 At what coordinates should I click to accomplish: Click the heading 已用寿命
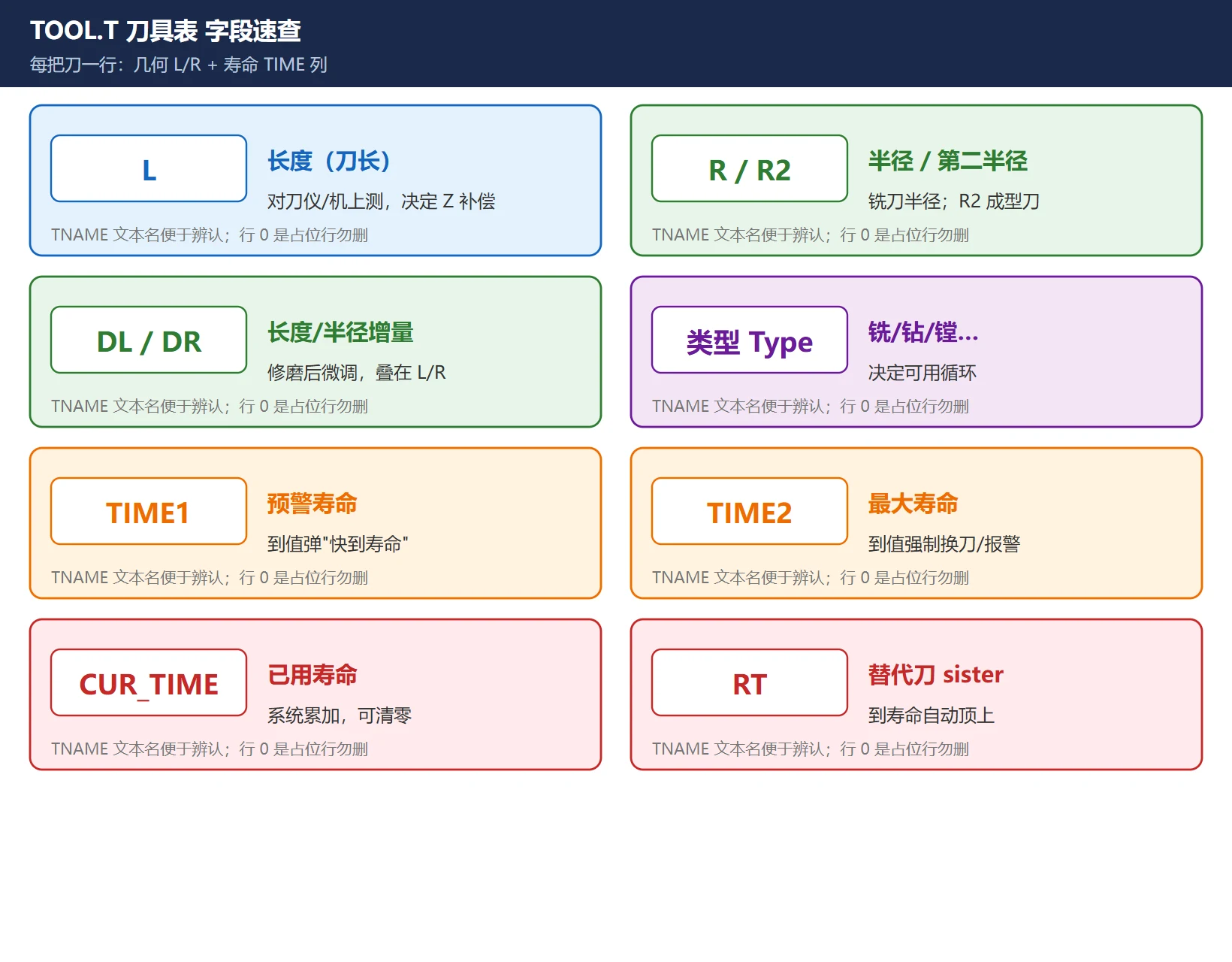[313, 675]
